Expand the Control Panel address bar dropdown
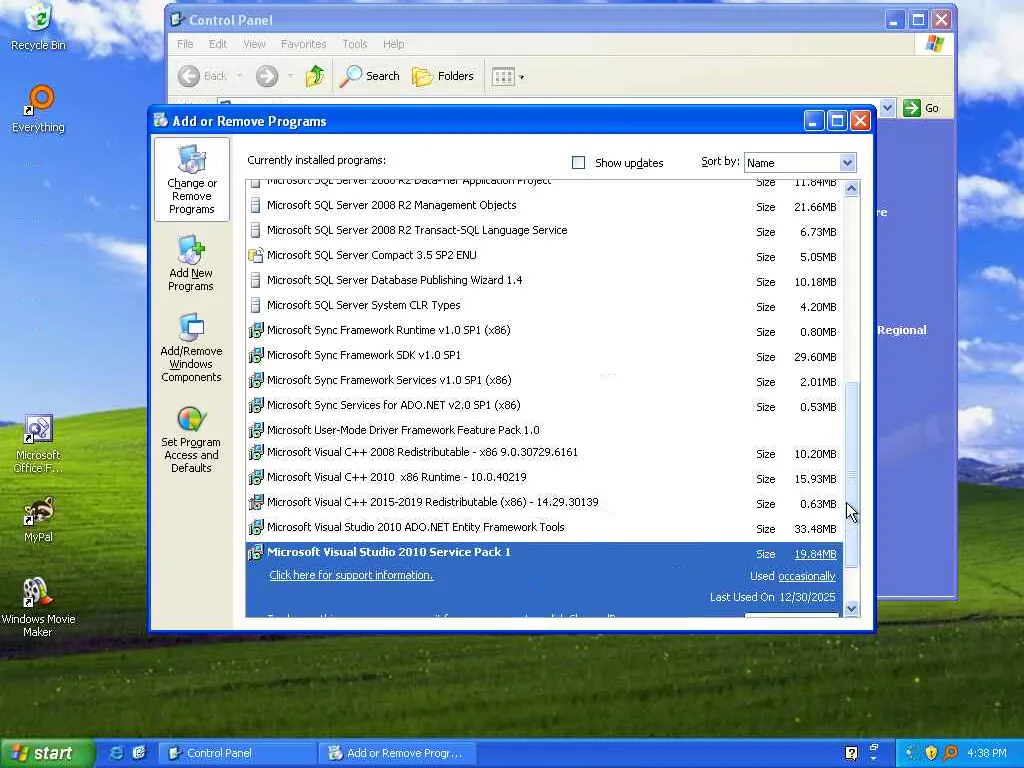The width and height of the screenshot is (1024, 768). (887, 108)
